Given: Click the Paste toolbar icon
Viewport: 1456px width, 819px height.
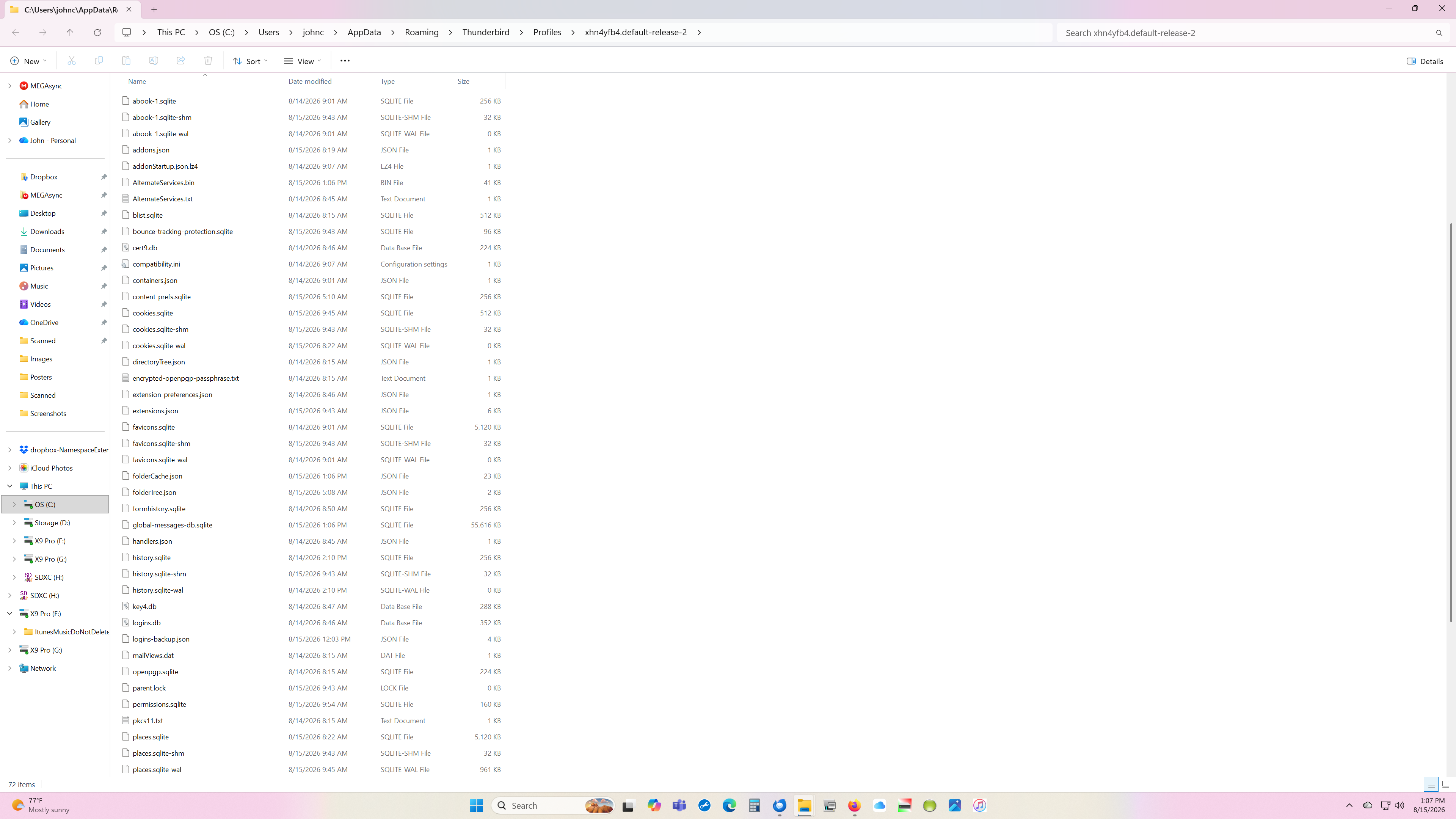Looking at the screenshot, I should pos(126,61).
